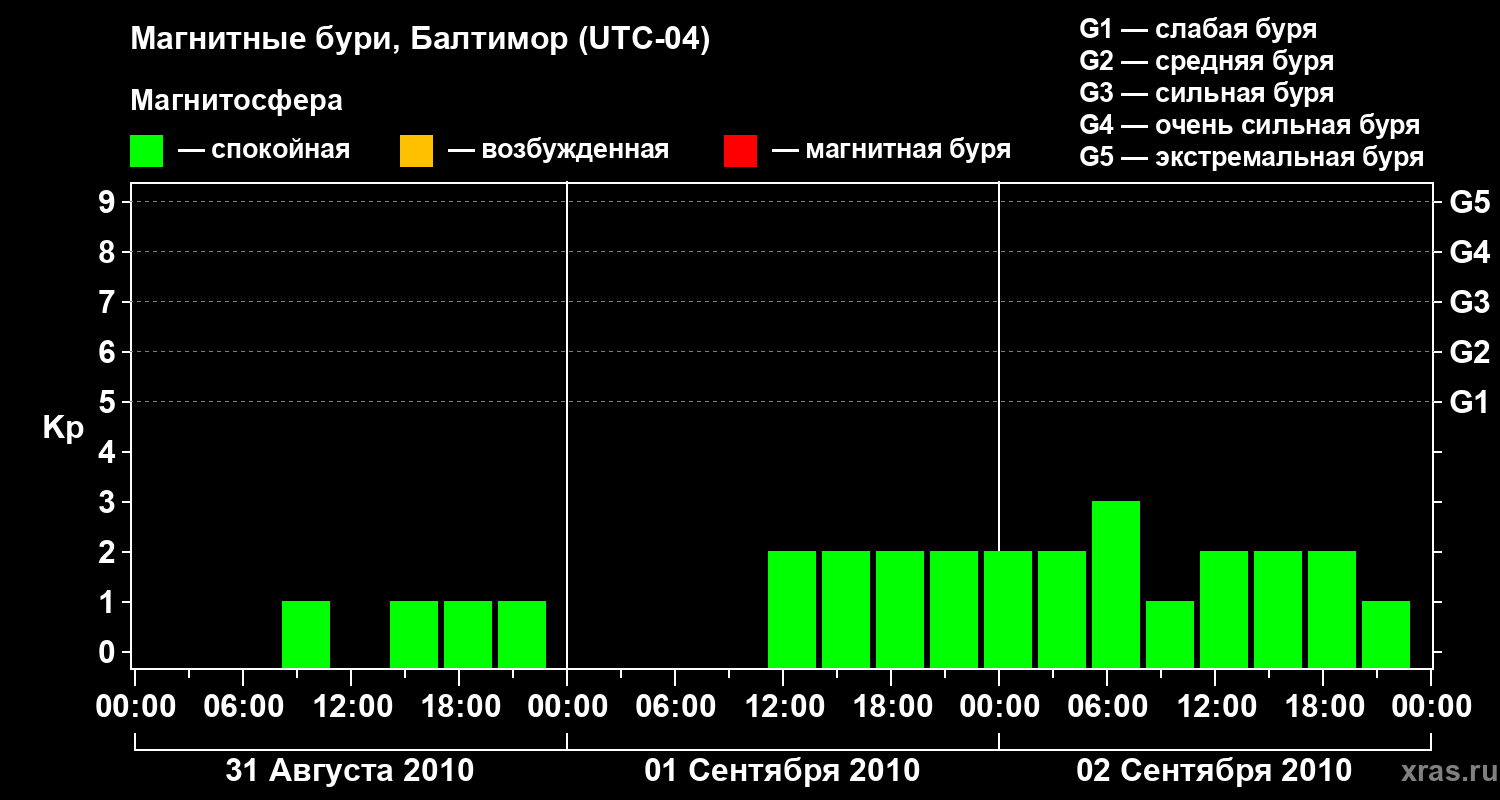Click the '01 Сентября 2010' date label
The image size is (1500, 800).
(x=782, y=771)
